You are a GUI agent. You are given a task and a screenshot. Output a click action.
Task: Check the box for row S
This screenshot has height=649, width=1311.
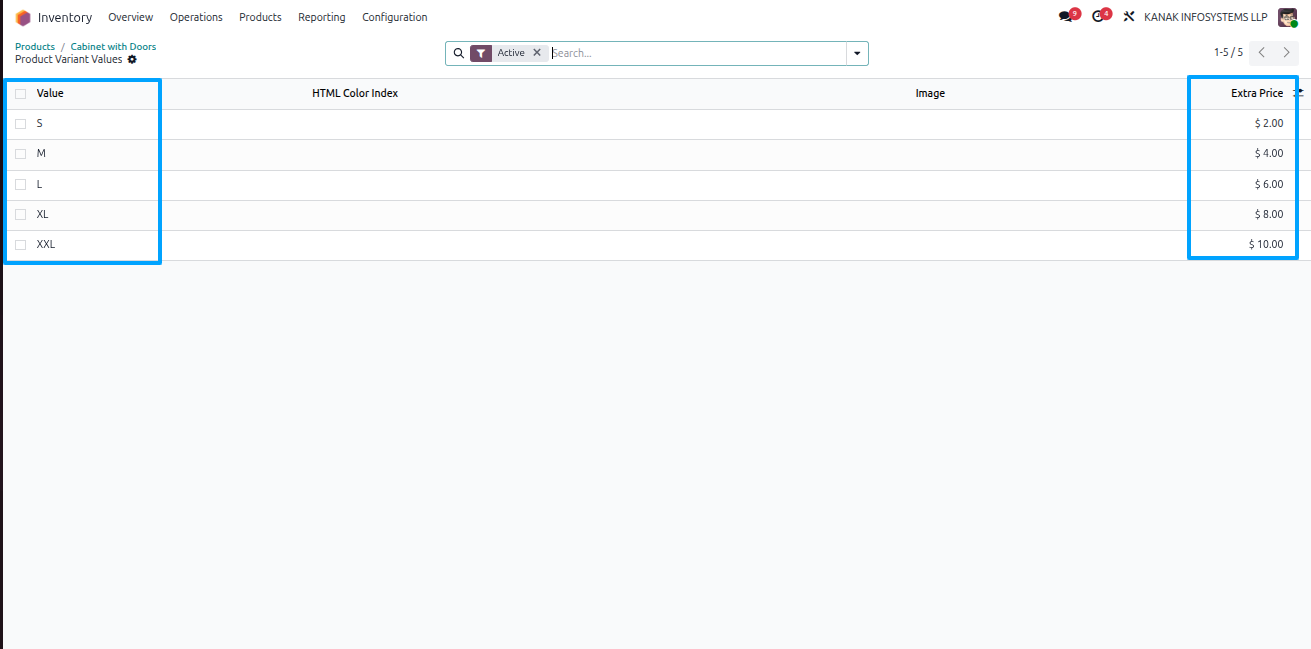(x=20, y=124)
